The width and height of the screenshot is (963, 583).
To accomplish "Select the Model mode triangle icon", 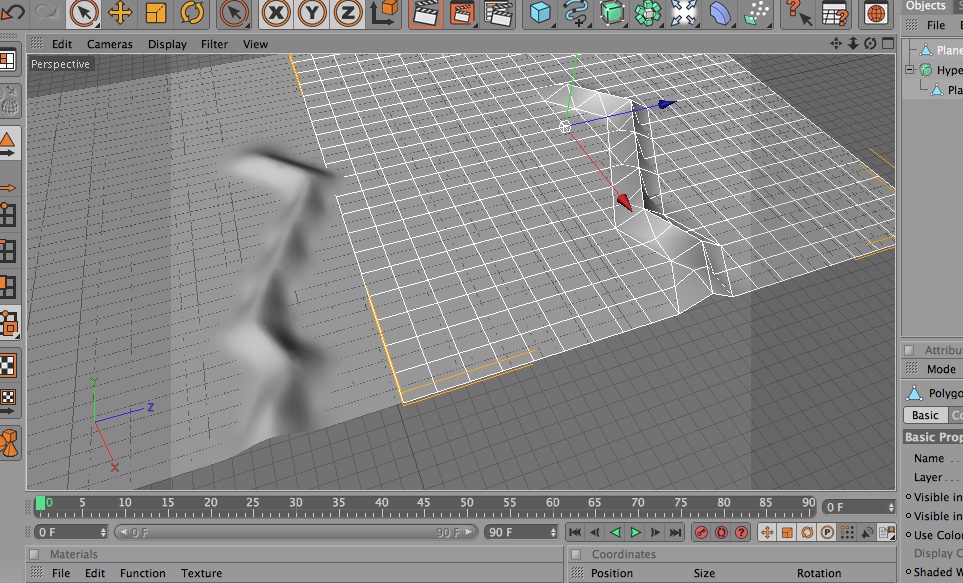I will 8,144.
